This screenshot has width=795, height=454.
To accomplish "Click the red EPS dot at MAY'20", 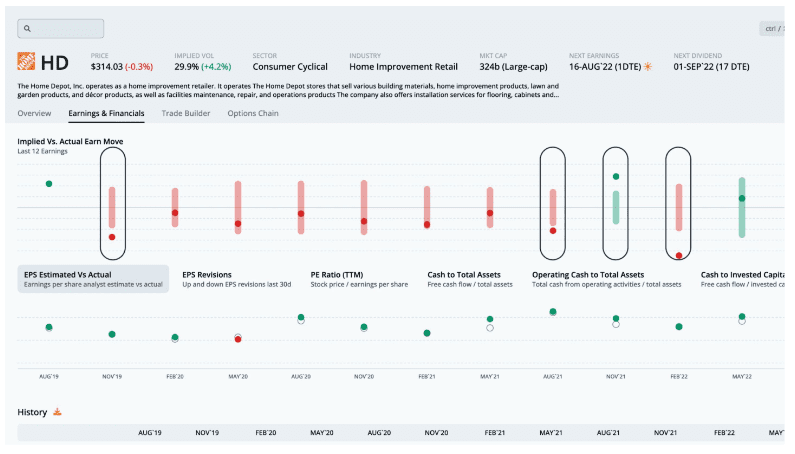I will click(238, 339).
